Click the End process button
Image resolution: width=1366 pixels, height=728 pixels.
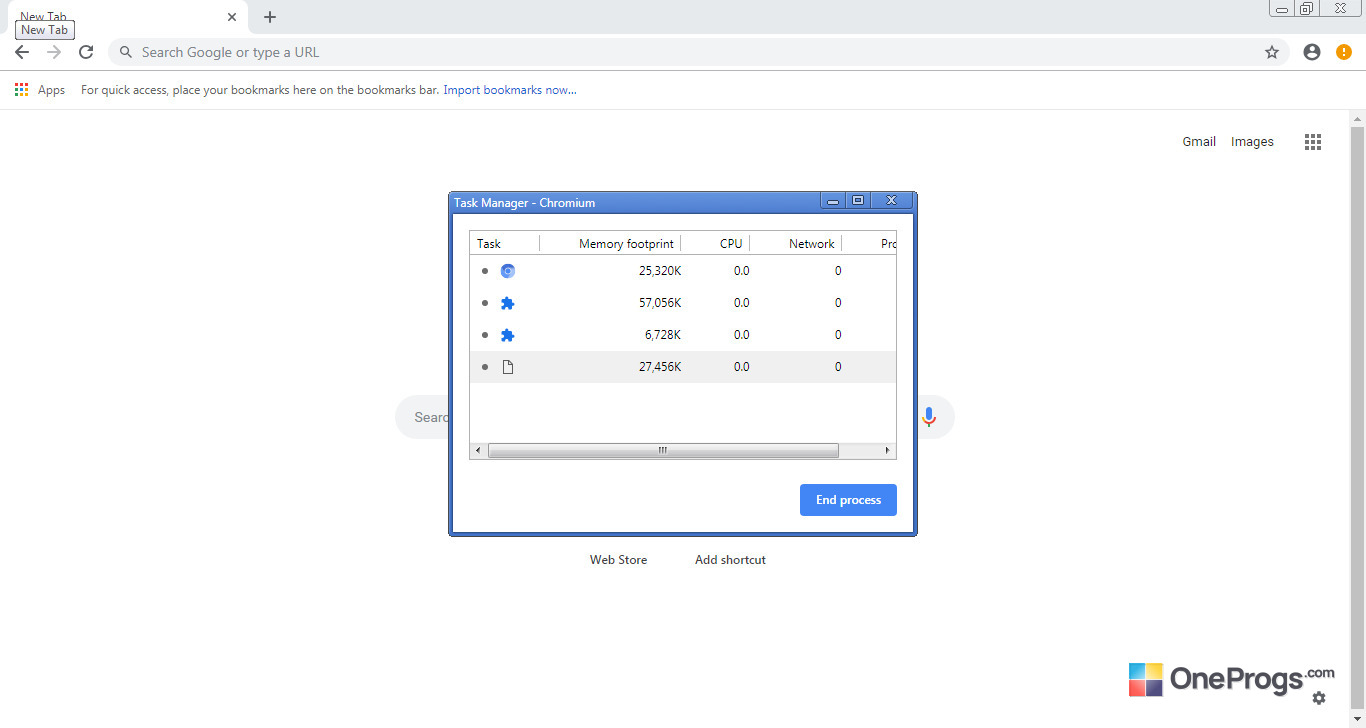[x=848, y=500]
